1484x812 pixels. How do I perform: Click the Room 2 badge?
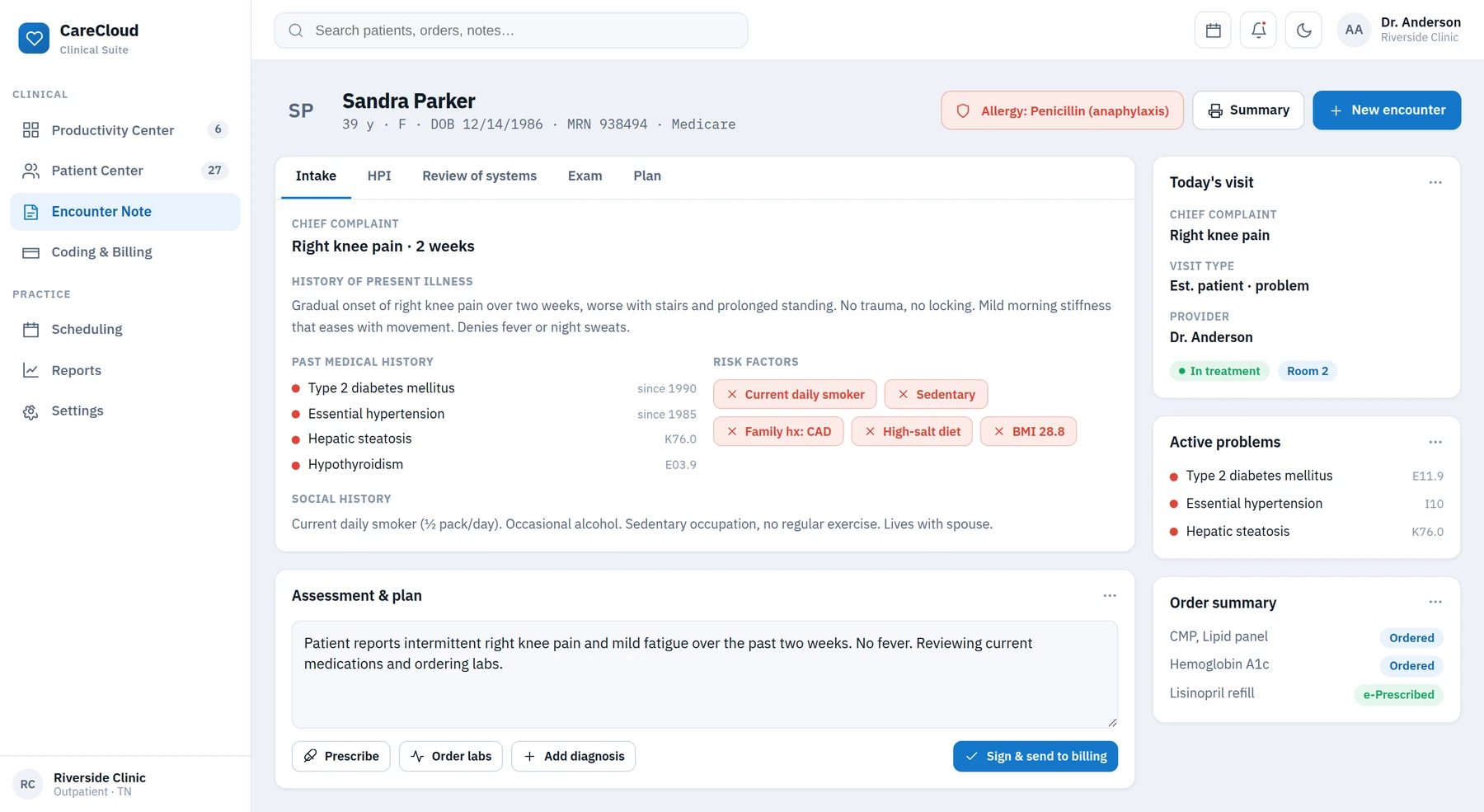click(x=1308, y=371)
